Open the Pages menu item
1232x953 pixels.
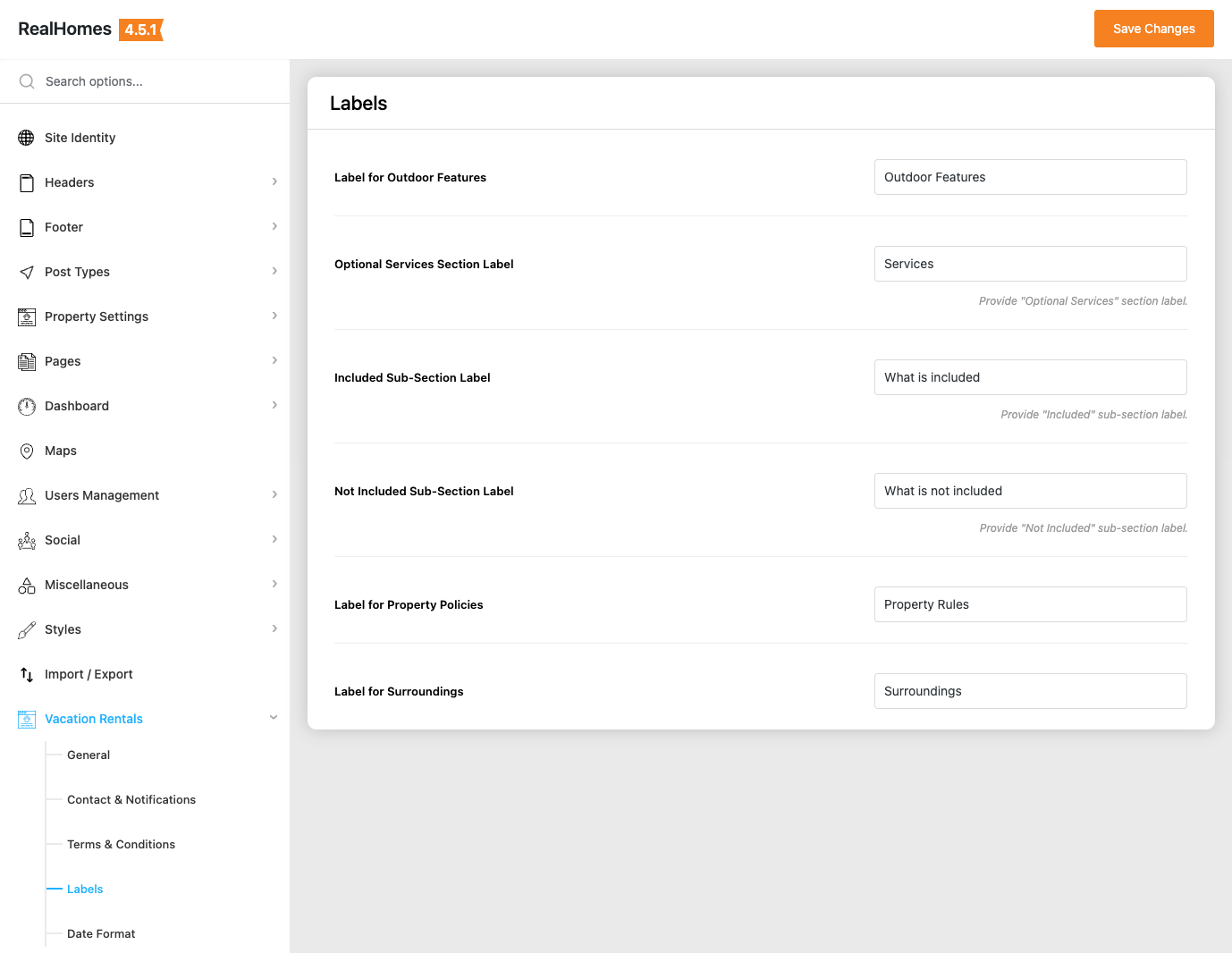(x=63, y=361)
